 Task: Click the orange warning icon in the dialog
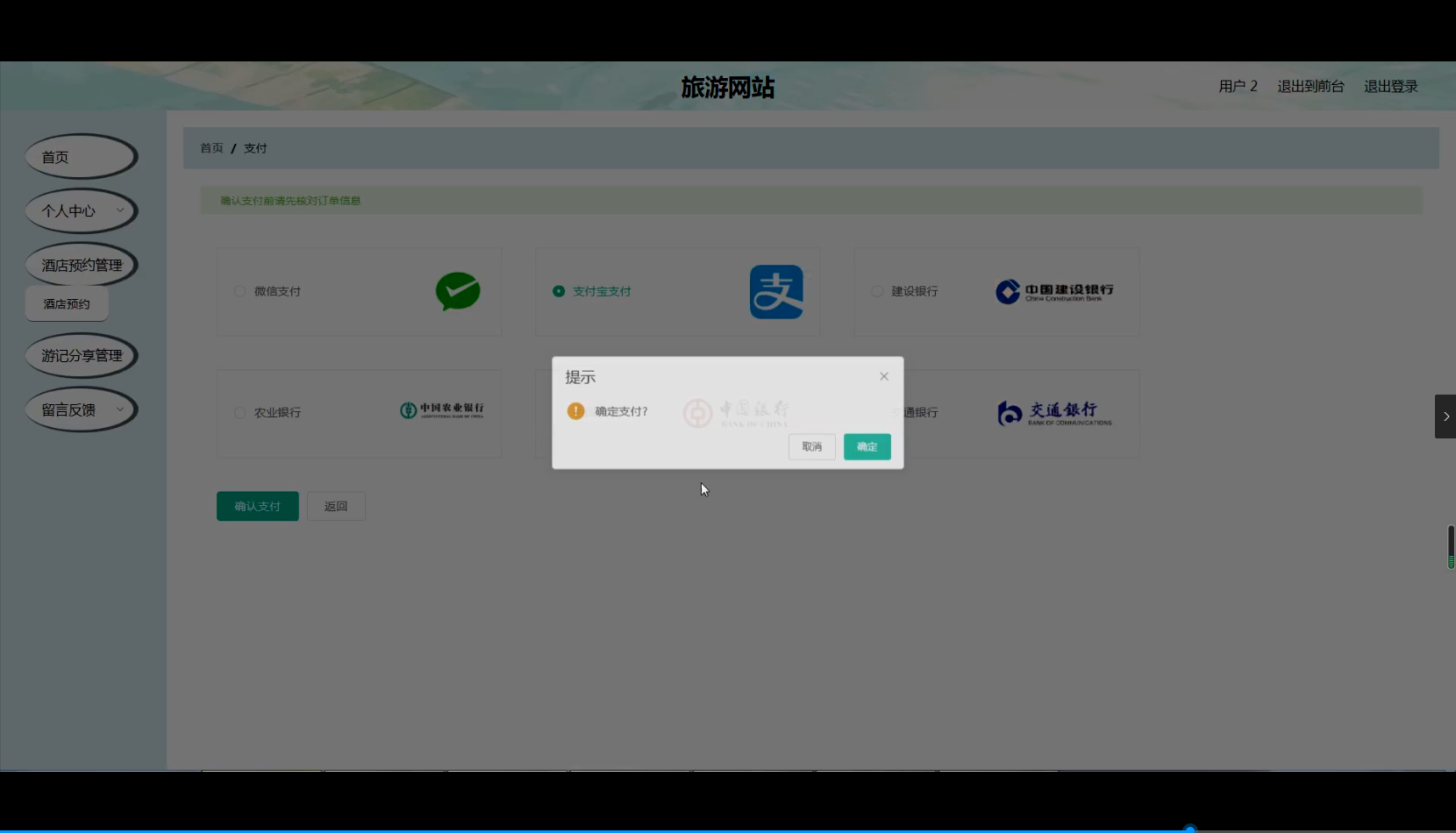575,411
